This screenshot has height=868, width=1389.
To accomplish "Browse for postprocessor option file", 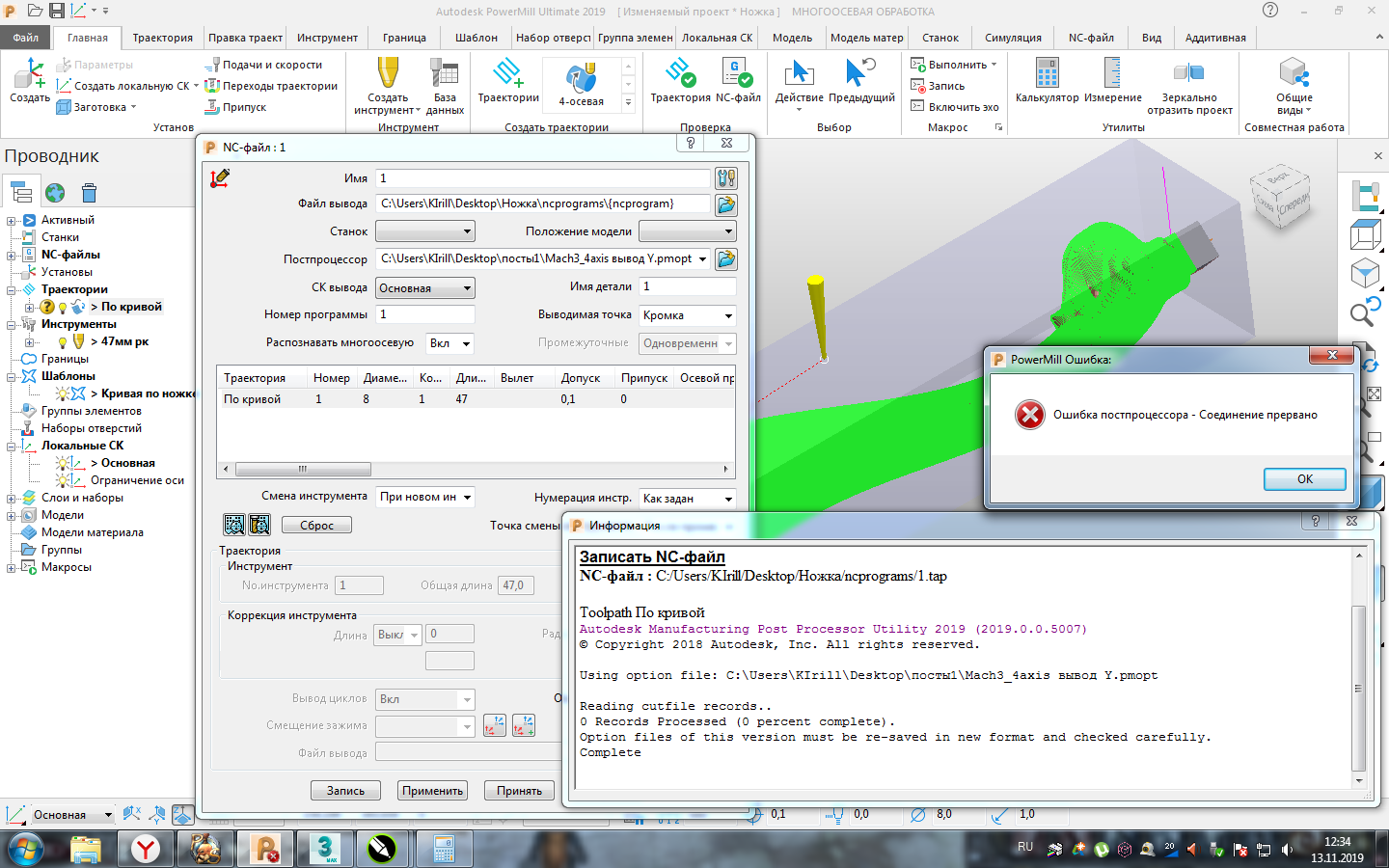I will [x=726, y=258].
